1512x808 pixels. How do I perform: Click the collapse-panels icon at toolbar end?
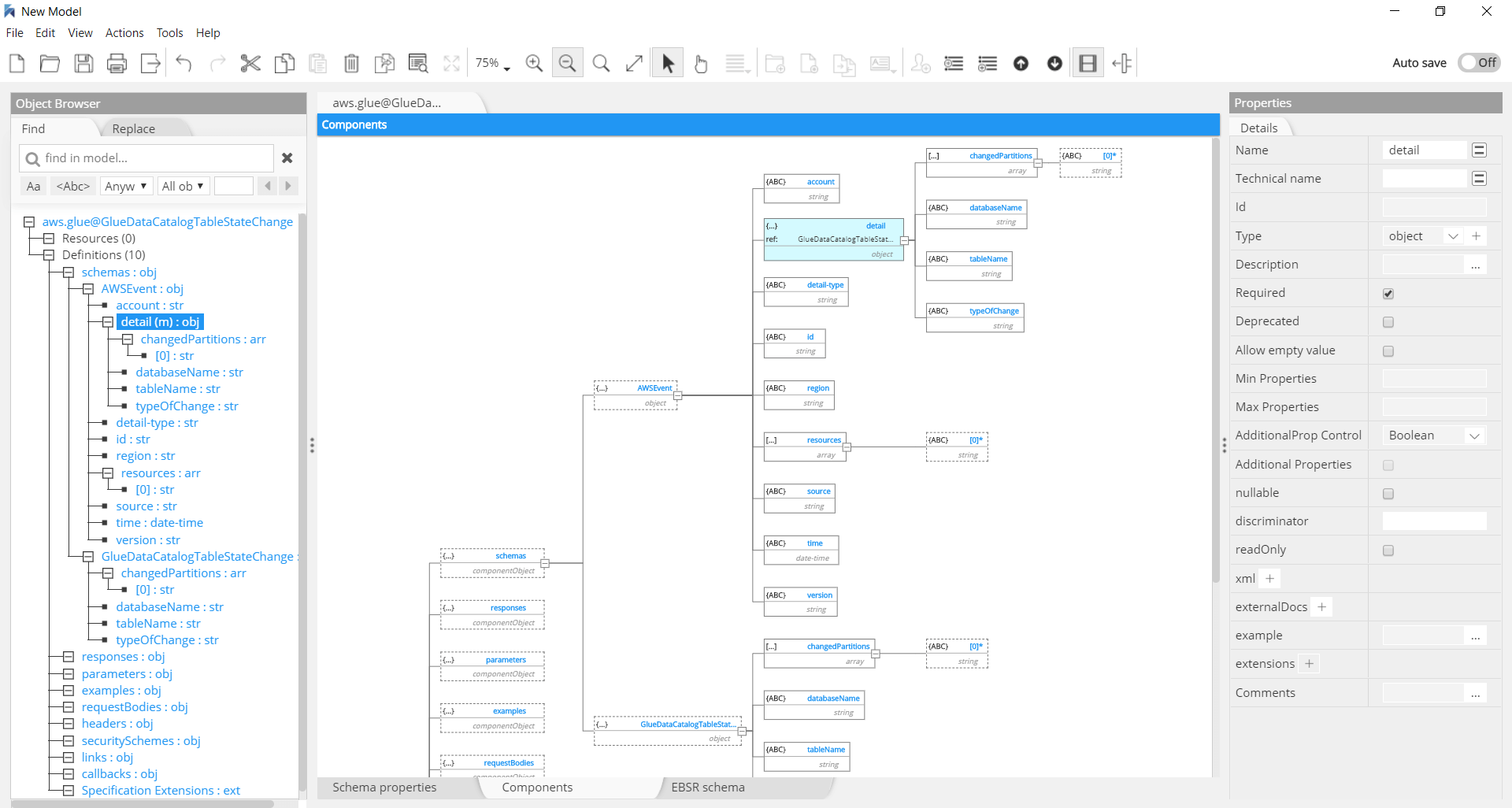tap(1122, 63)
